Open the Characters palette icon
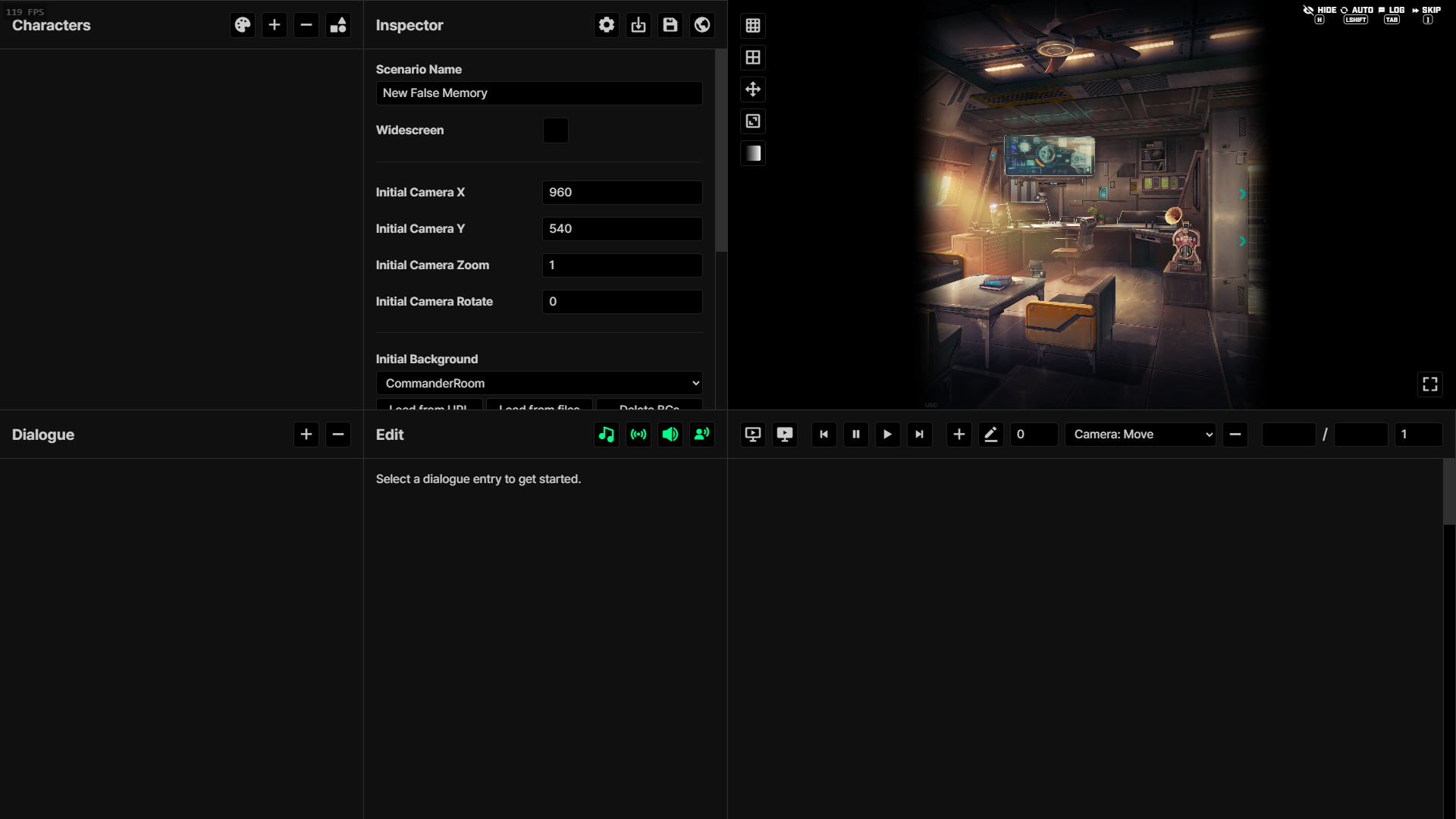Screen dimensions: 1456x819 pos(243,25)
